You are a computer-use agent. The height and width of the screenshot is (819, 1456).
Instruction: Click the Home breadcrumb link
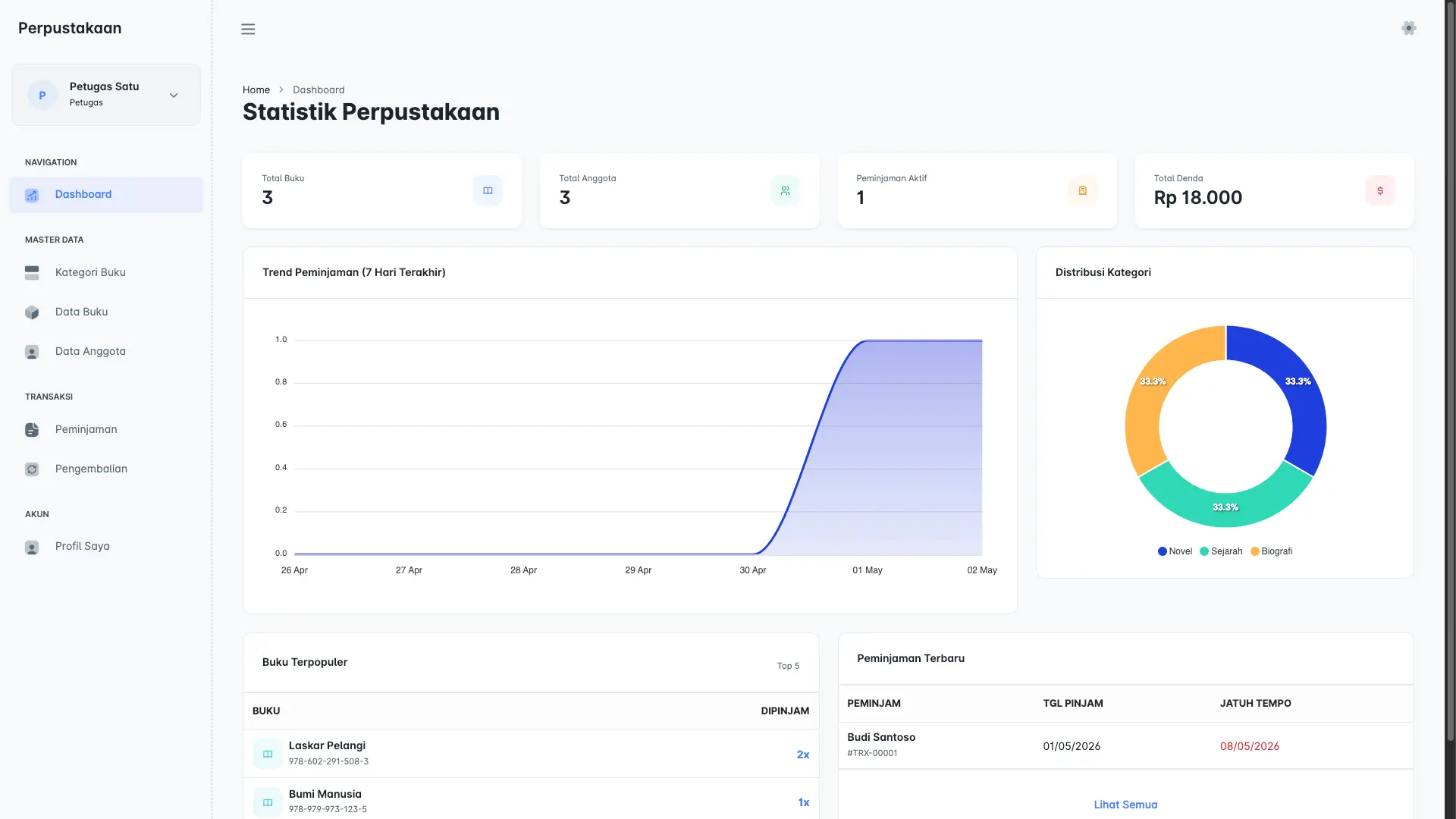(x=256, y=89)
